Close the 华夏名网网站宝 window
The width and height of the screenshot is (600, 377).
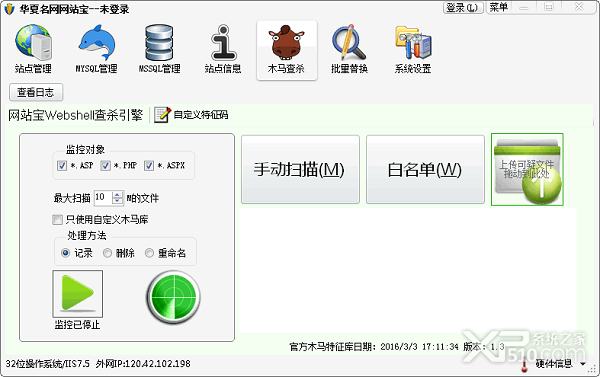(x=579, y=7)
